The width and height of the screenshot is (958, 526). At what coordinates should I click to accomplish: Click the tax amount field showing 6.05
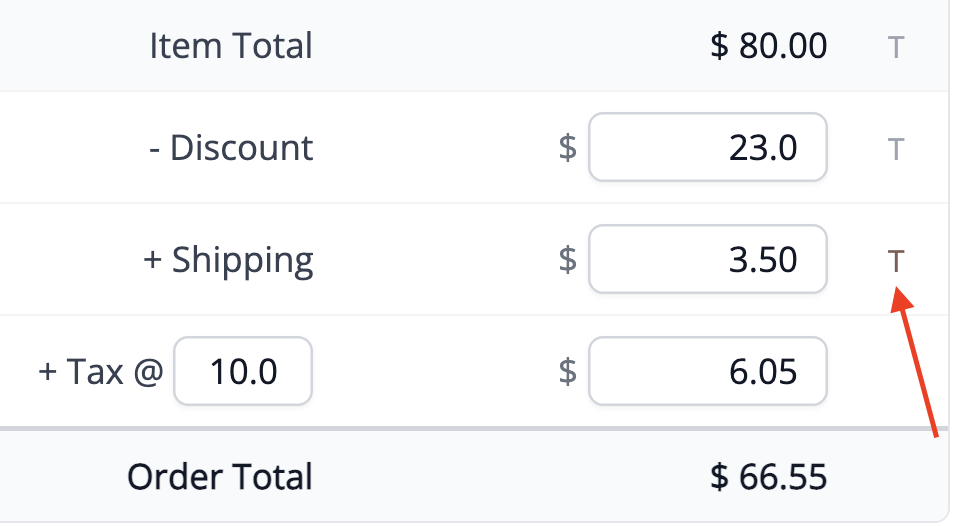(708, 371)
